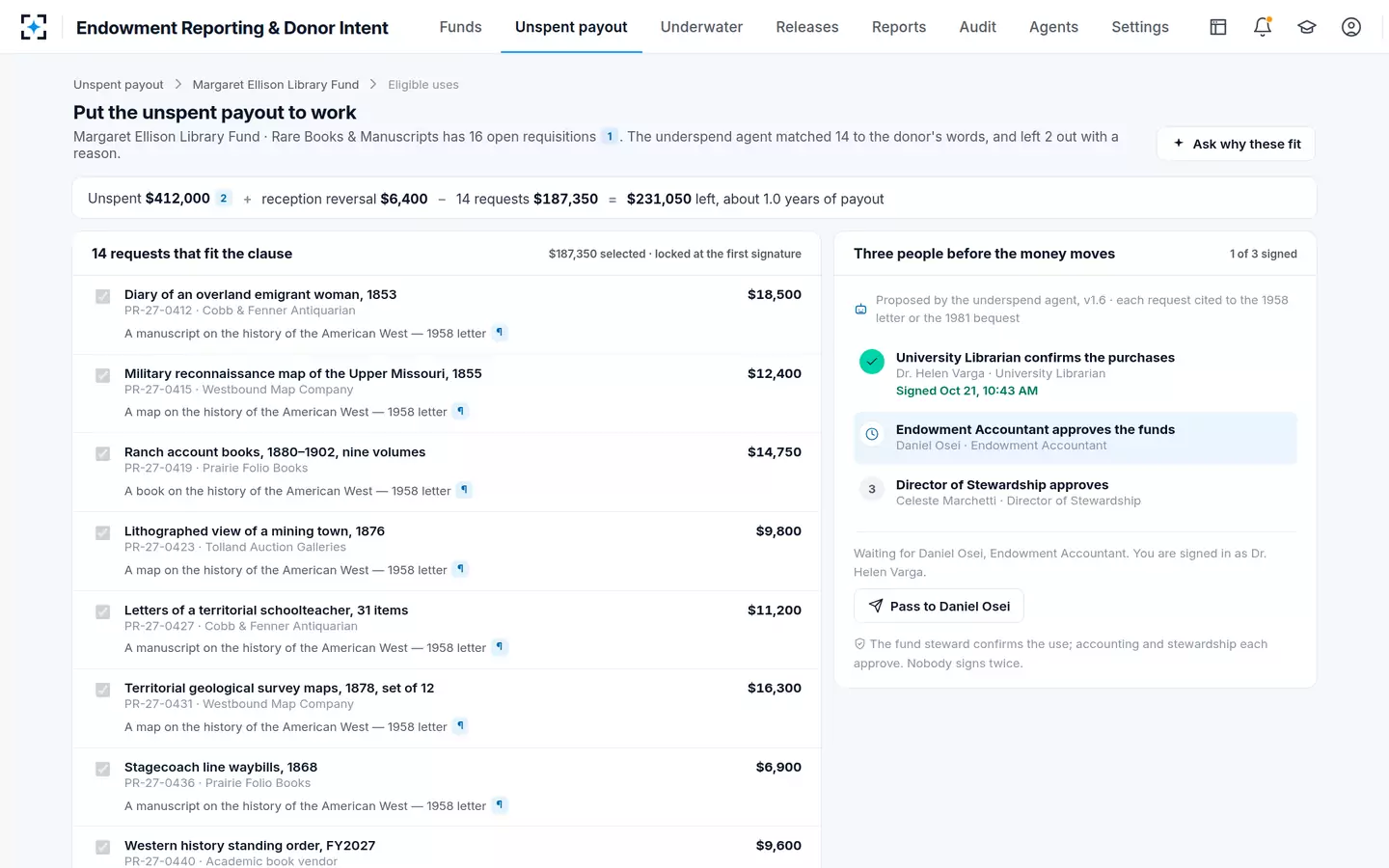Open Margaret Ellison Library Fund breadcrumb
Image resolution: width=1389 pixels, height=868 pixels.
[x=276, y=85]
